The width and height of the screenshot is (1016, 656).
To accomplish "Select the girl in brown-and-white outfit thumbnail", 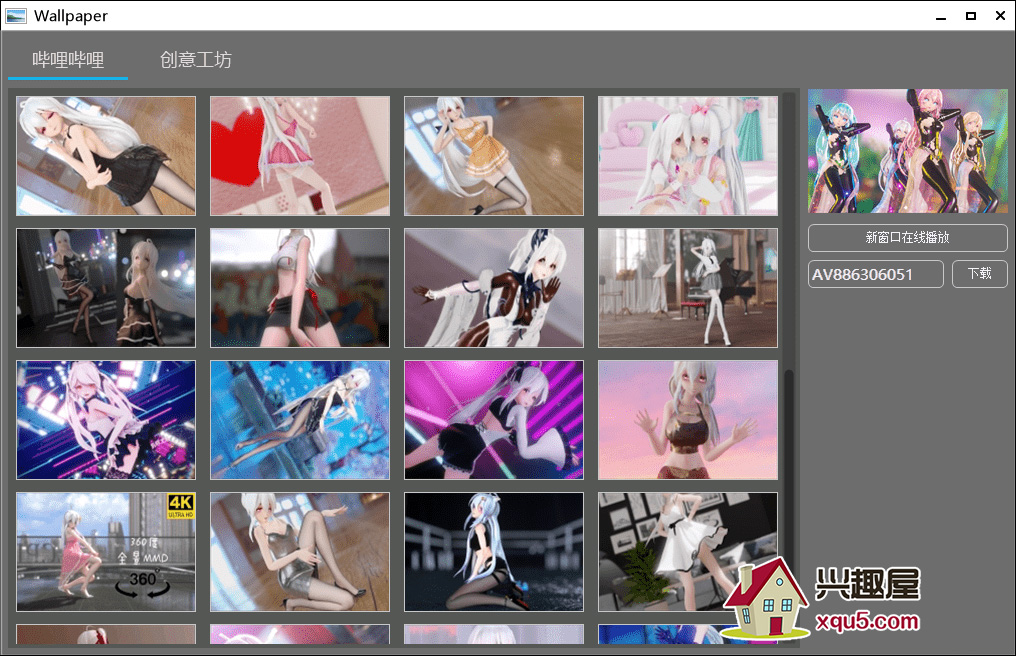I will point(494,288).
